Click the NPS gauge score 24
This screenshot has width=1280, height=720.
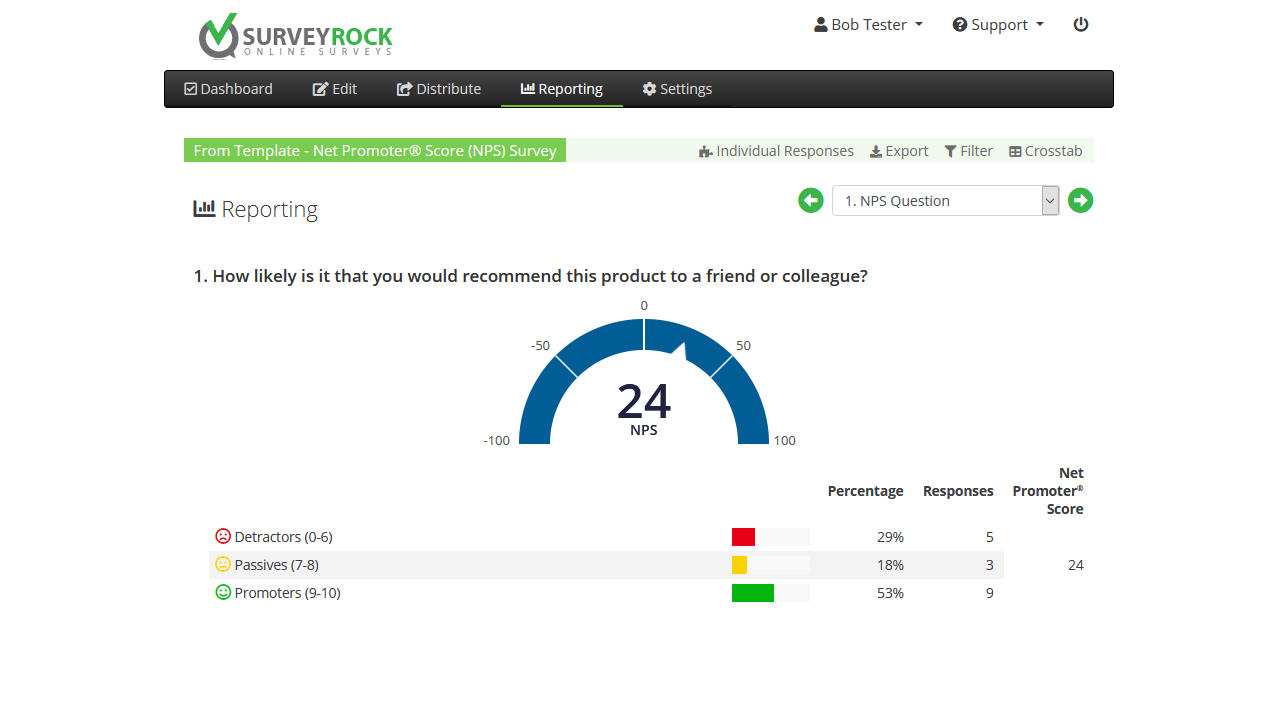[644, 402]
